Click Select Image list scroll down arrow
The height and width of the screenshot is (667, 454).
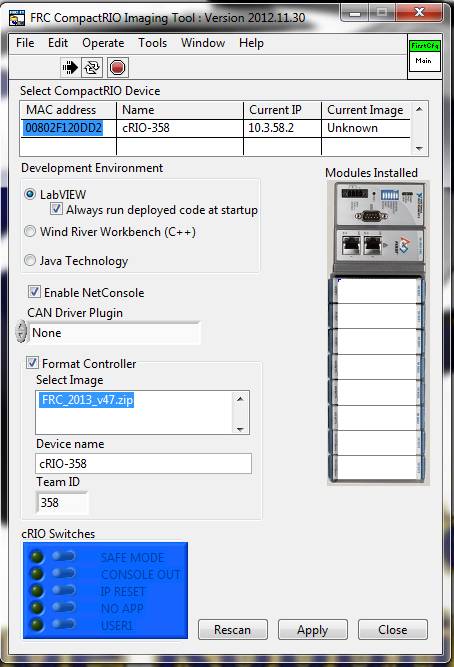point(240,429)
